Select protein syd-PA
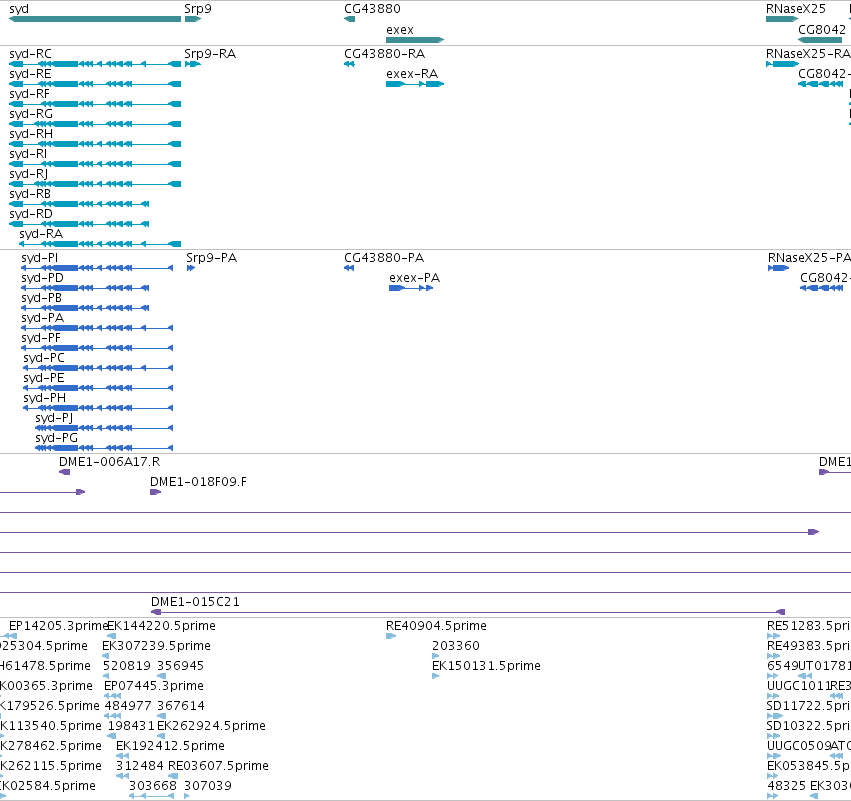851x801 pixels. [x=97, y=328]
